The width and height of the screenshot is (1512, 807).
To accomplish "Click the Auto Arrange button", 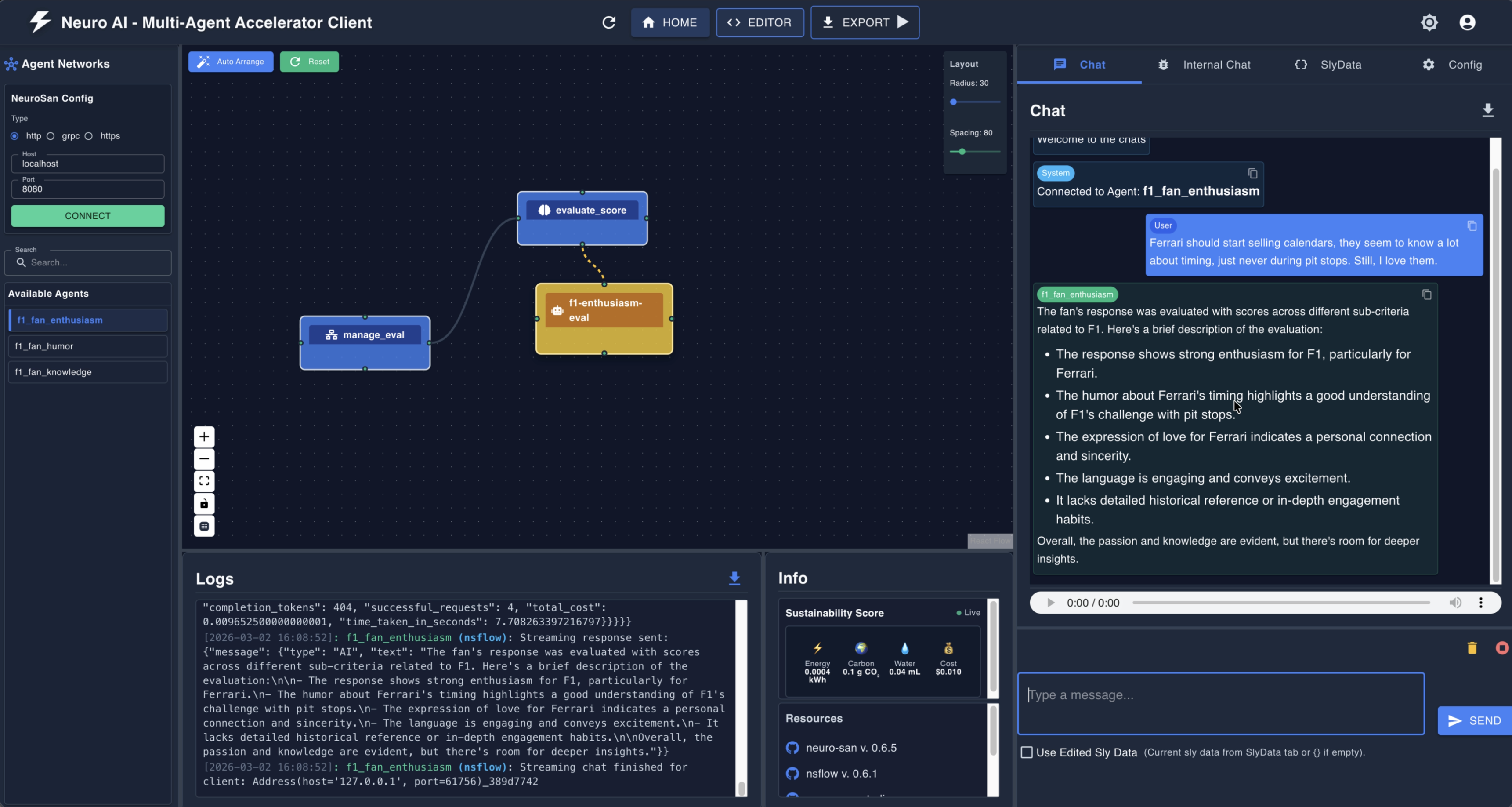I will pyautogui.click(x=231, y=62).
